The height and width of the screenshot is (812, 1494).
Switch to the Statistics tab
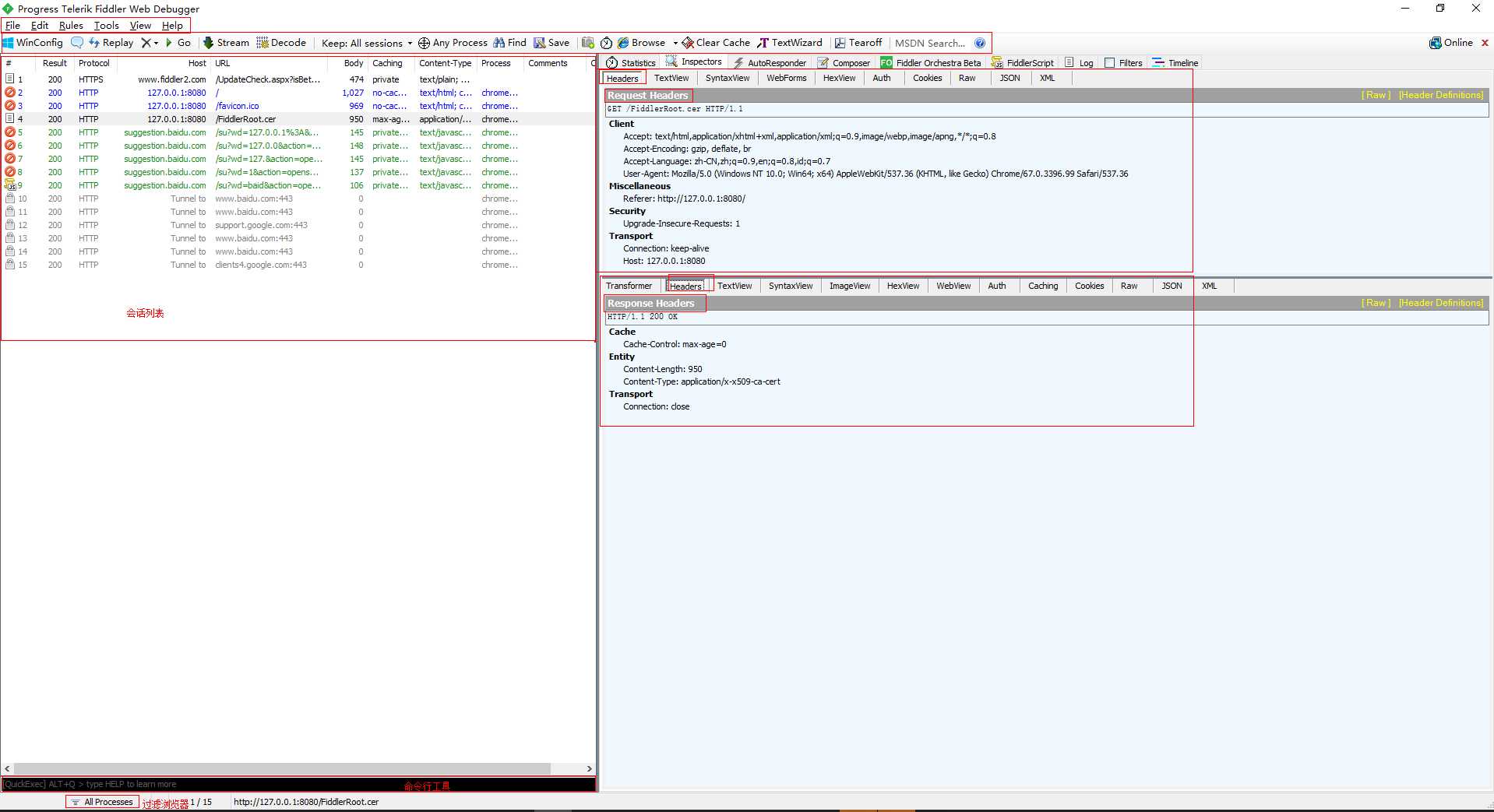(x=631, y=63)
